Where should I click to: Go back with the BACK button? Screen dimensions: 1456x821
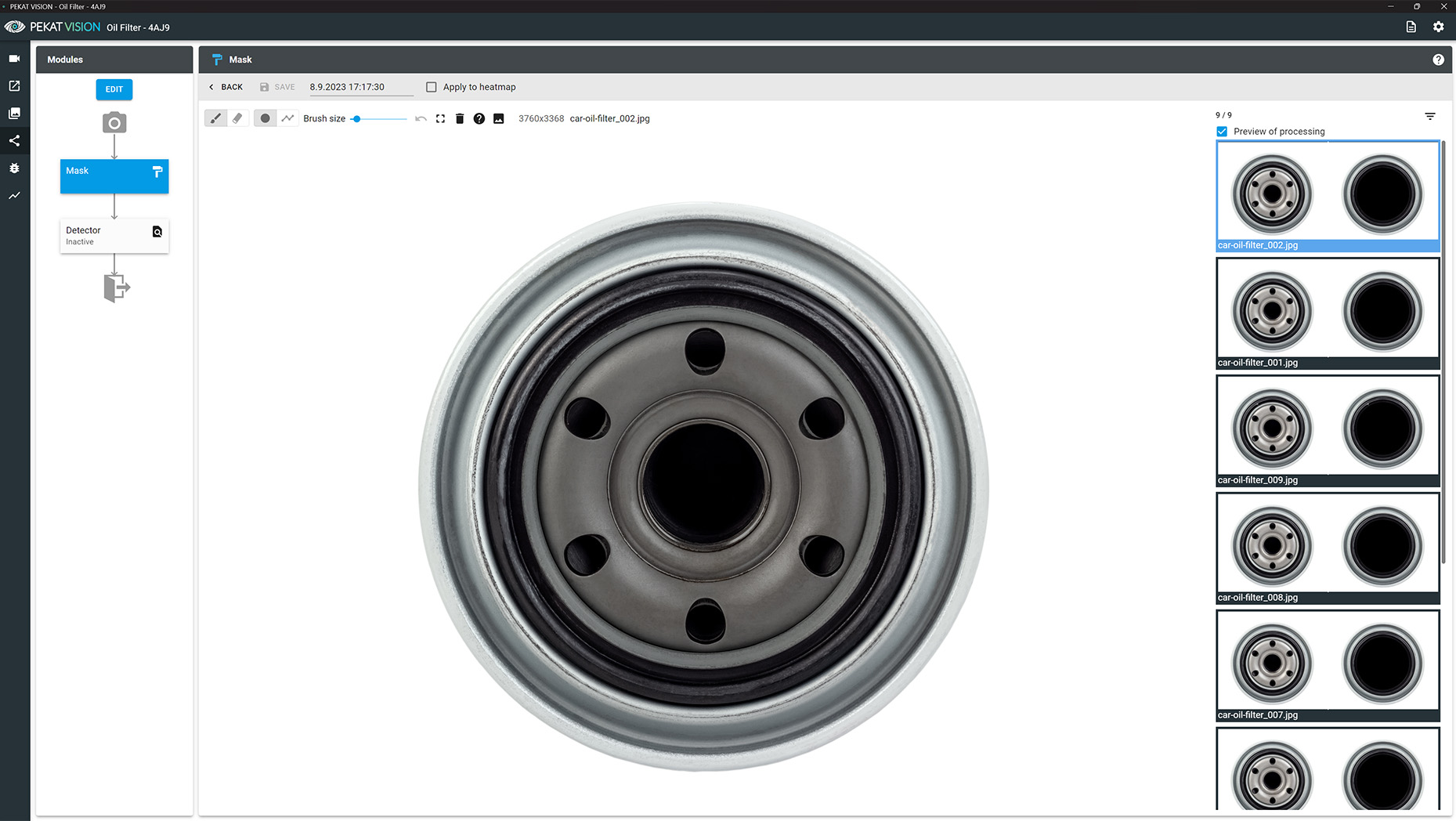click(x=226, y=87)
